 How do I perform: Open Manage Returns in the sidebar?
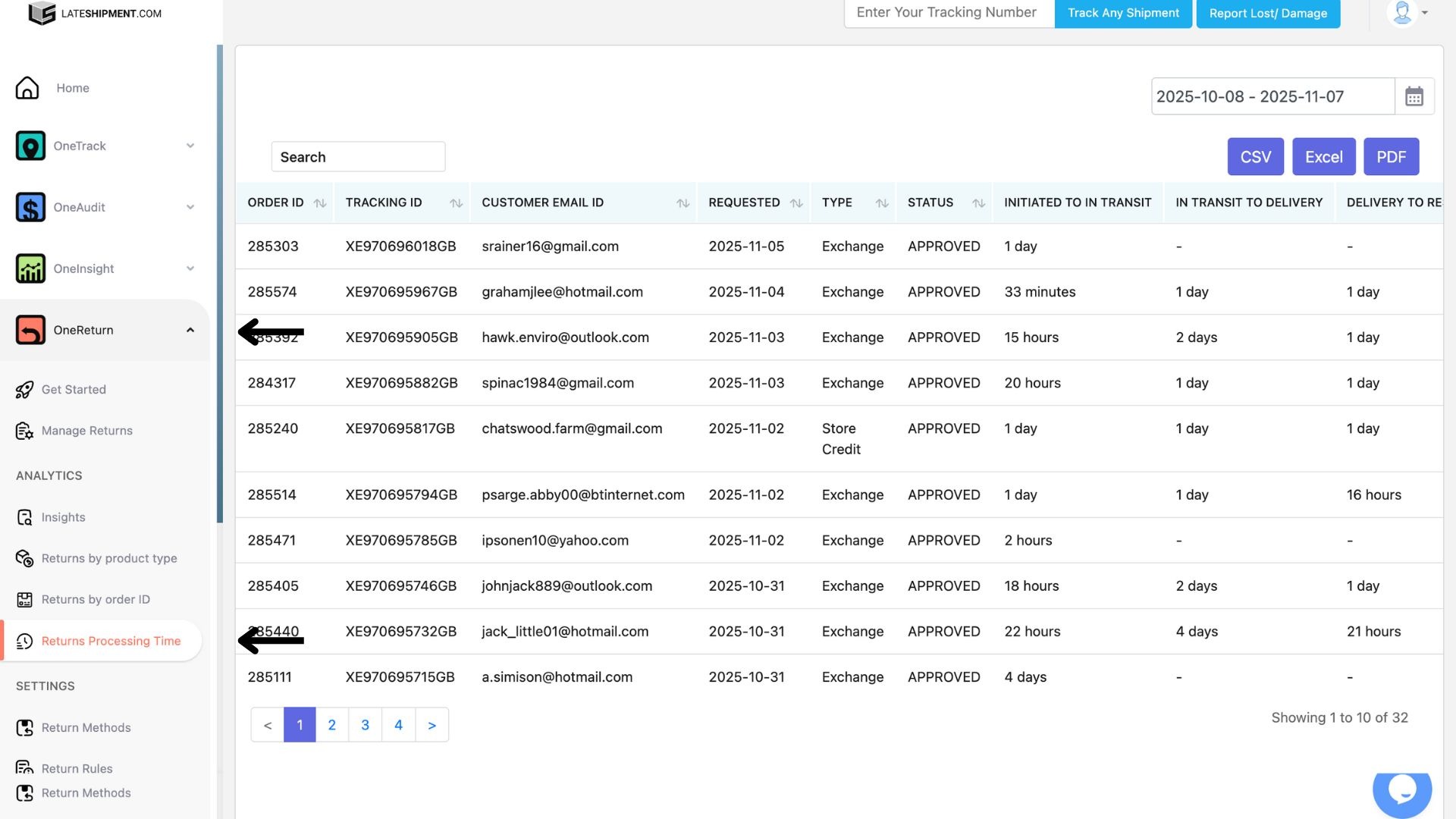click(x=86, y=431)
